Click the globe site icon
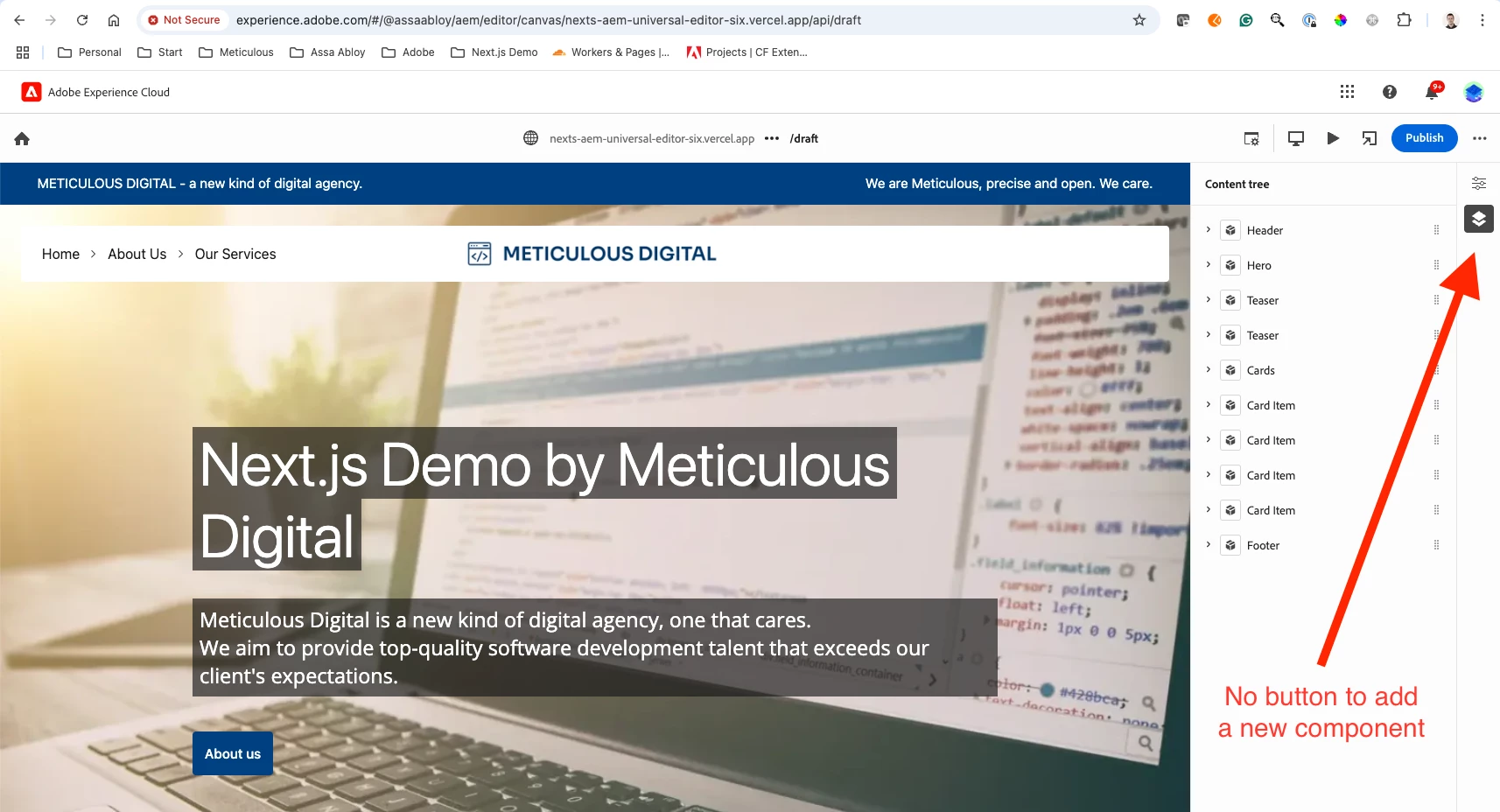This screenshot has width=1500, height=812. (530, 138)
